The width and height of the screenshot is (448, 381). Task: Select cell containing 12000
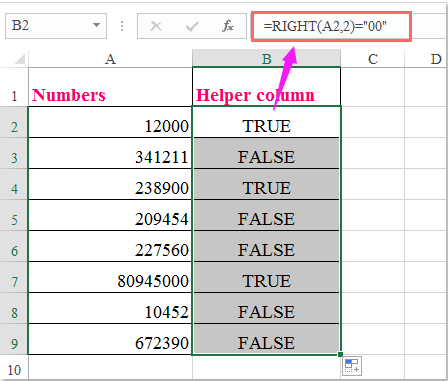point(110,122)
